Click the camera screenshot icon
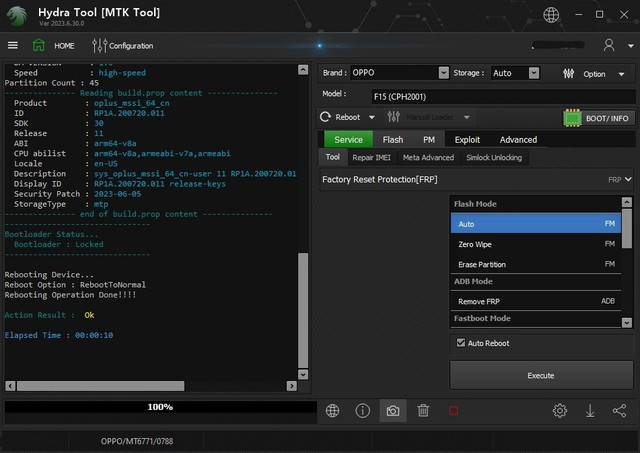The height and width of the screenshot is (453, 640). [x=393, y=411]
